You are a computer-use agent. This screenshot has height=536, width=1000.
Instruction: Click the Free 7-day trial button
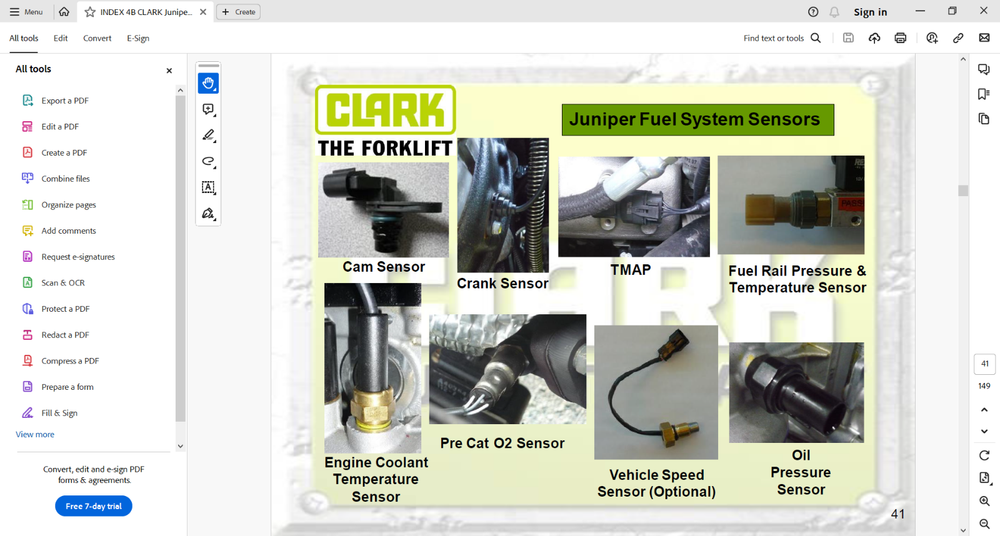tap(94, 506)
